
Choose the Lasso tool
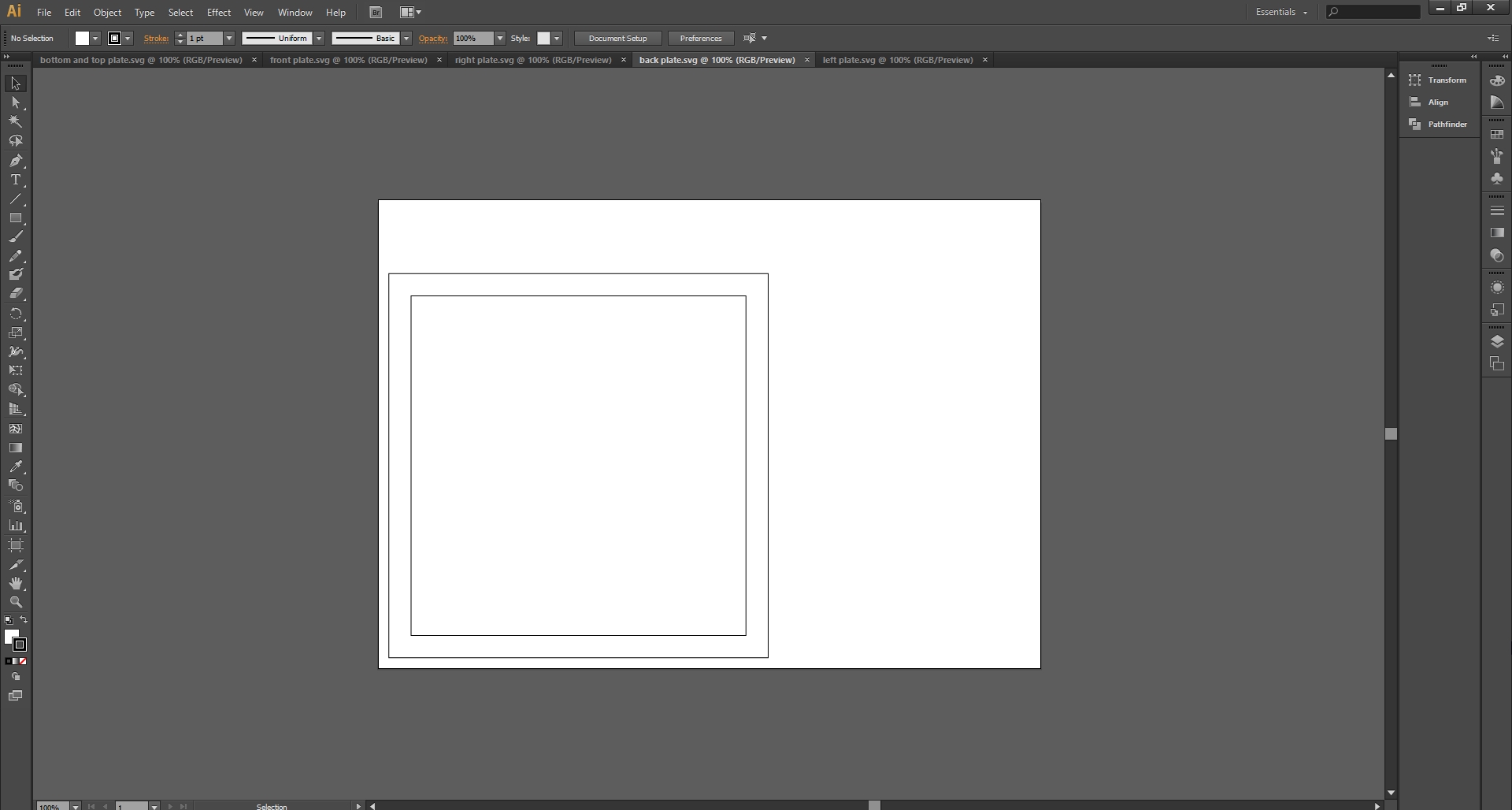point(16,141)
